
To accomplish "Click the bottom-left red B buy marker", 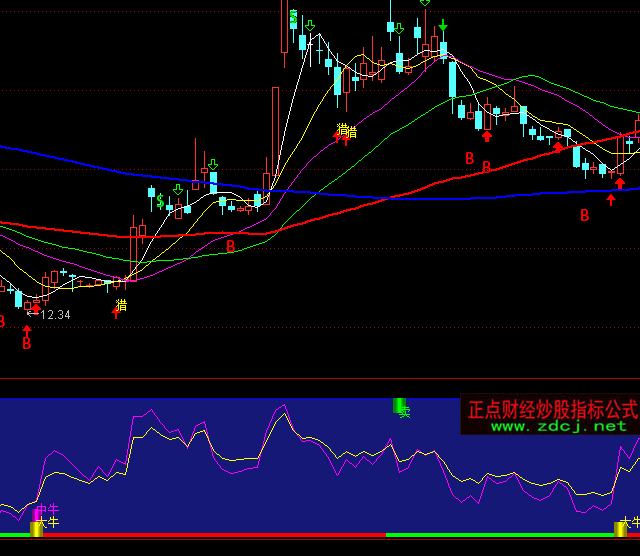I will [27, 343].
